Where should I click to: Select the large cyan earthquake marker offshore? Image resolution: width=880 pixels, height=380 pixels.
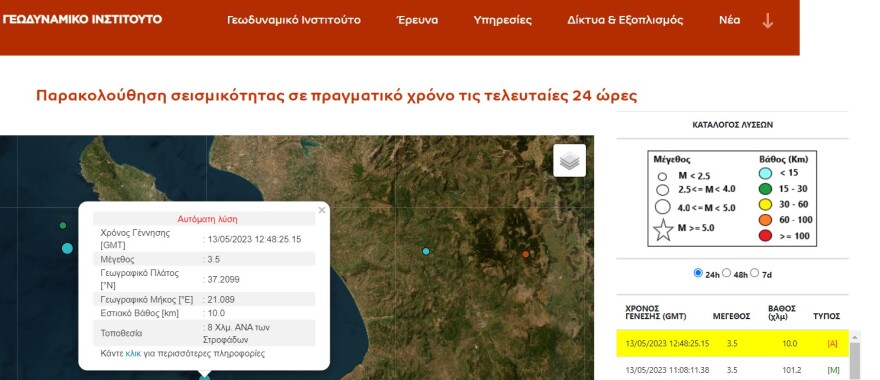coord(67,248)
